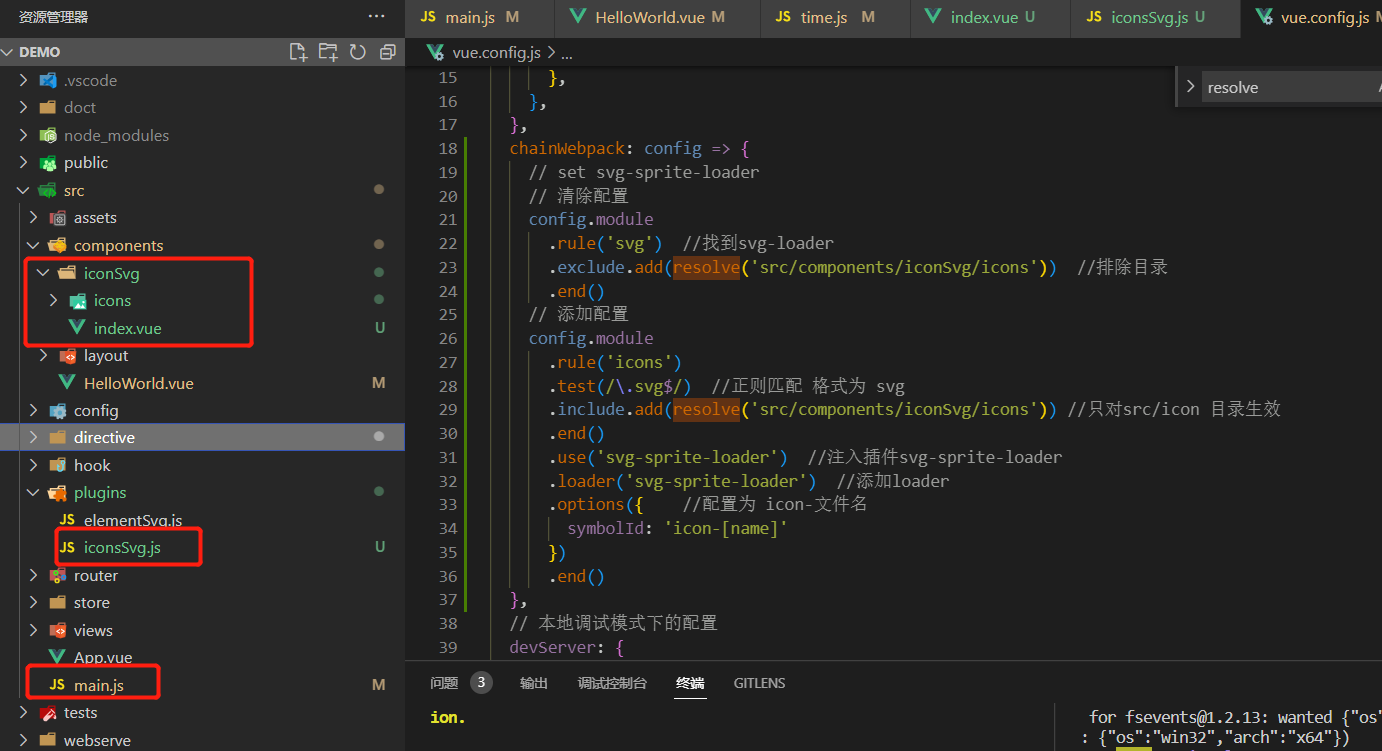Toggle replace mode chevron in find widget
1382x751 pixels.
[x=1190, y=87]
